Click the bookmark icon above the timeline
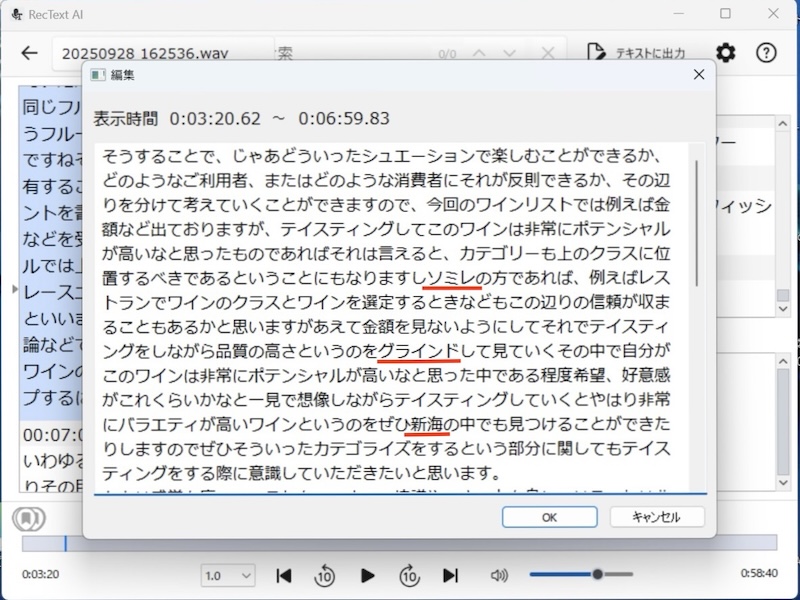This screenshot has width=800, height=600. (28, 519)
